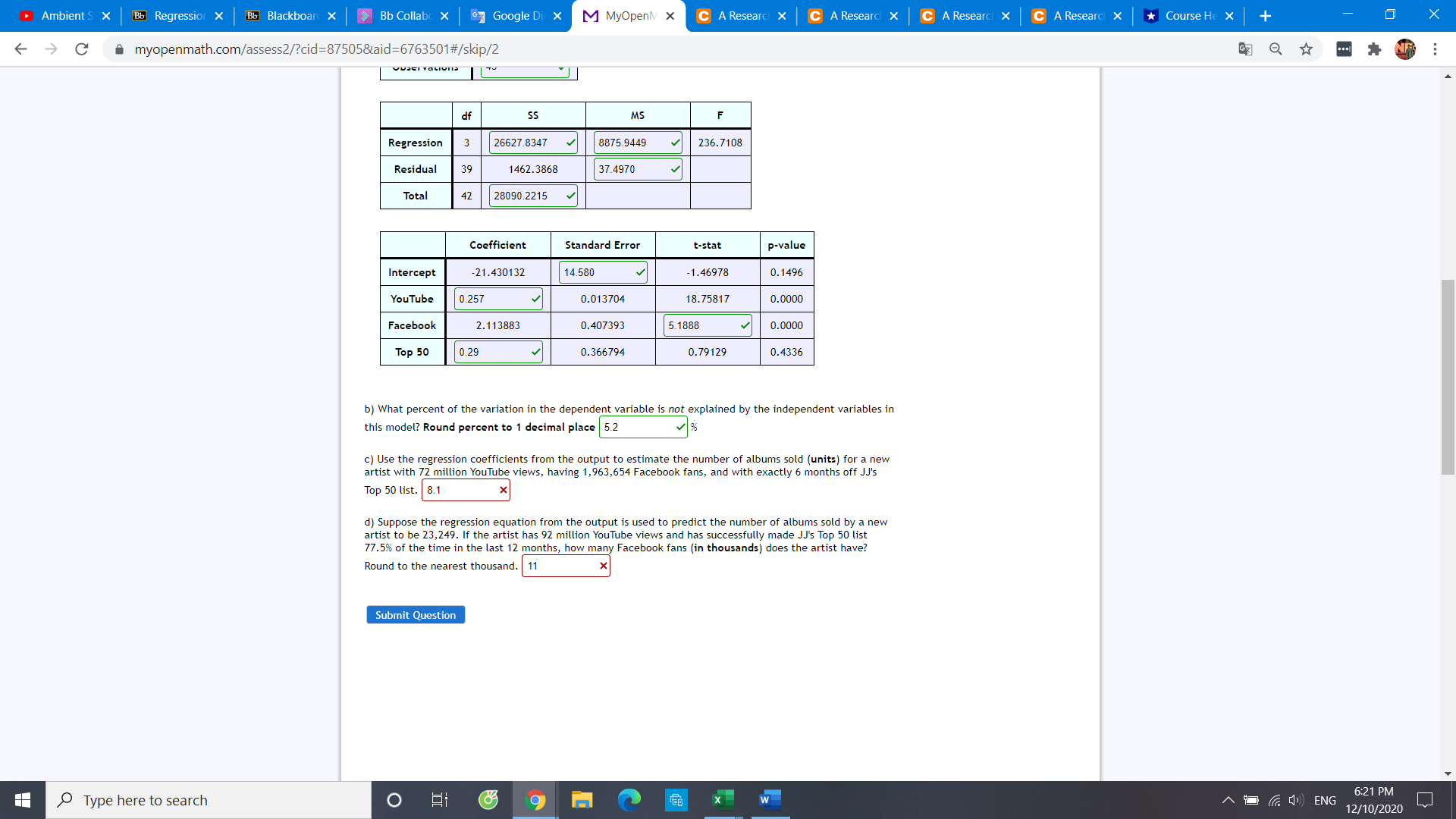Screen dimensions: 1456x819
Task: Launch Microsoft Edge from the taskbar
Action: click(629, 799)
